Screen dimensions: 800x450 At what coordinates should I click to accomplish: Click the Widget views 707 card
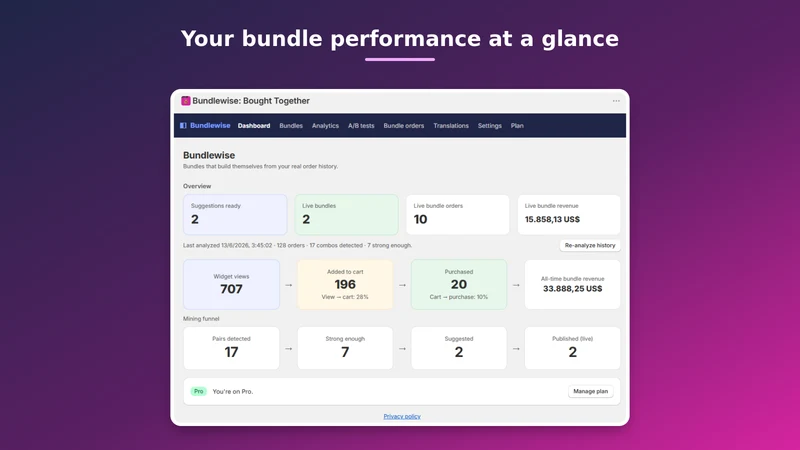pos(232,284)
